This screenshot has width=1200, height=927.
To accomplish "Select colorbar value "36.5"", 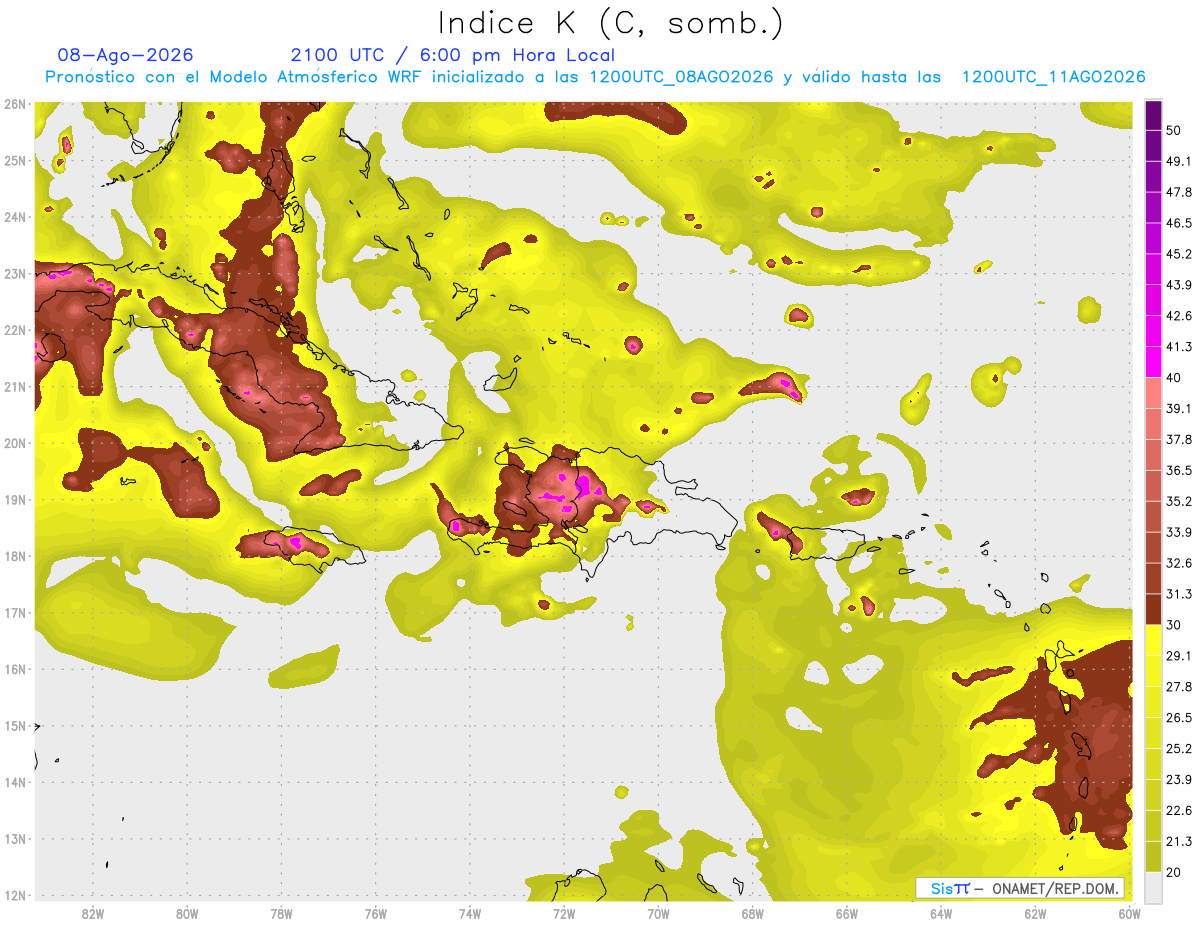I will (x=1179, y=470).
